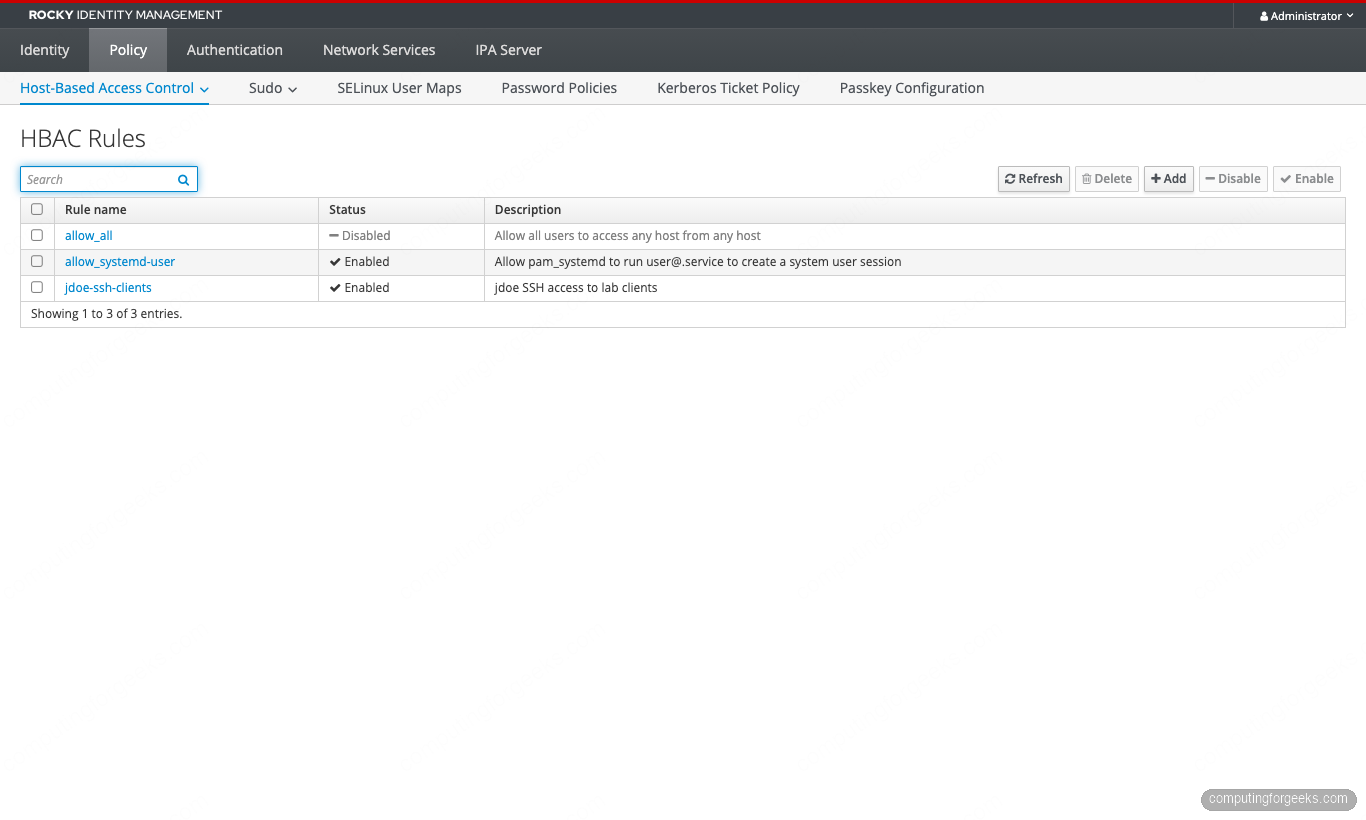The width and height of the screenshot is (1366, 820).
Task: Open the Password Policies tab
Action: pos(559,88)
